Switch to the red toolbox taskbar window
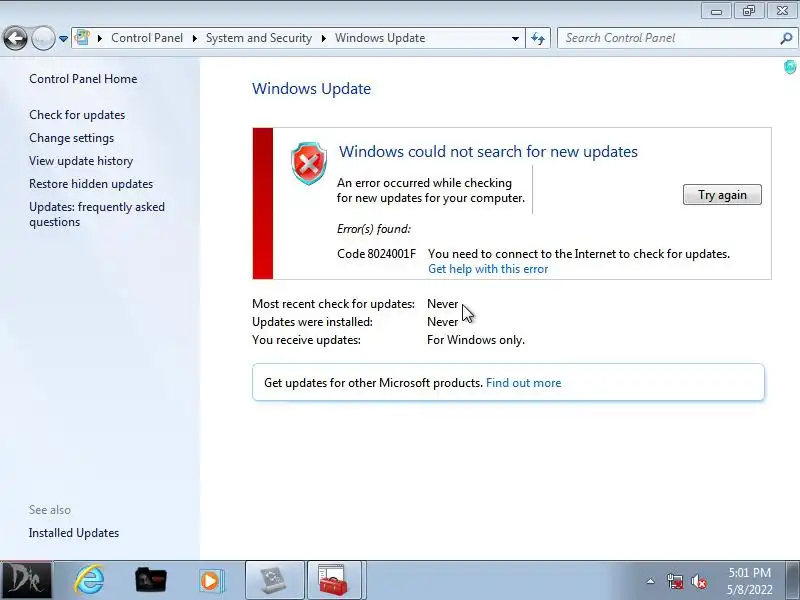This screenshot has width=800, height=600. (x=334, y=580)
